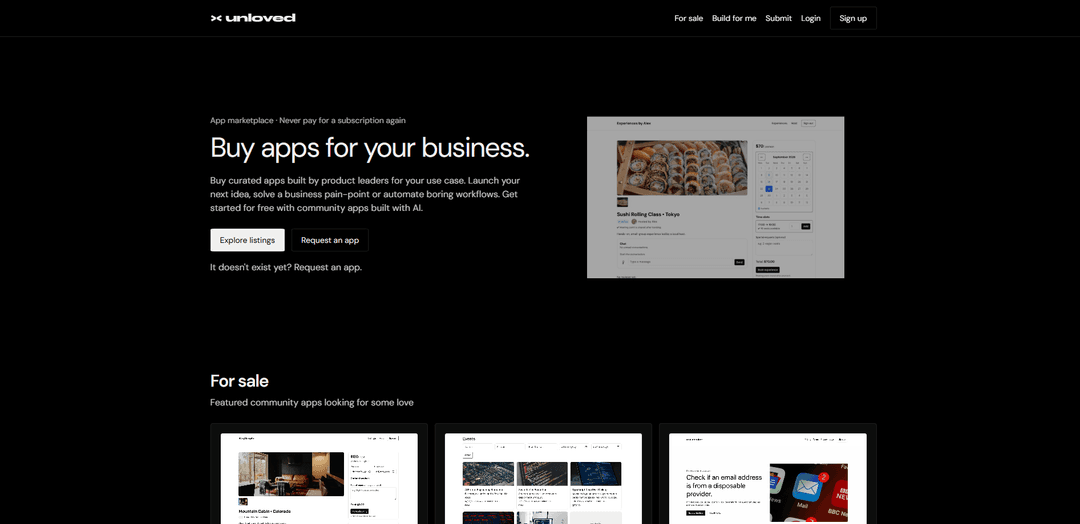Viewport: 1080px width, 524px height.
Task: Open the Sushi Rolling Class hero preview image
Action: 715,197
